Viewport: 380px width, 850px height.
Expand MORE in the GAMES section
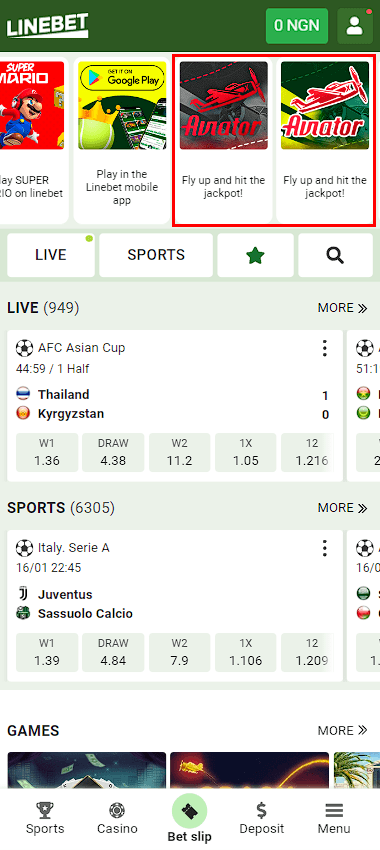343,730
